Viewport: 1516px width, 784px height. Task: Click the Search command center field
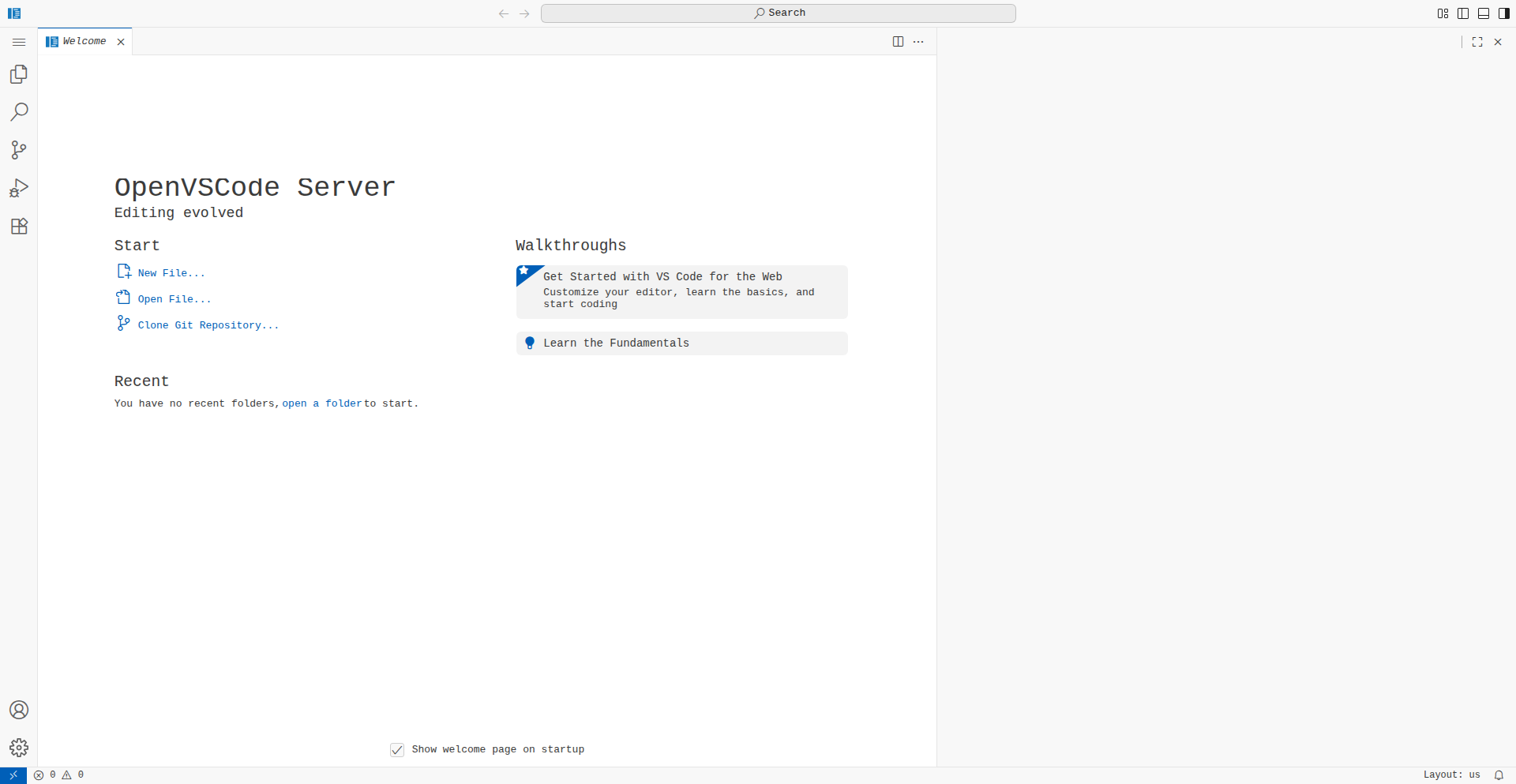pos(778,13)
